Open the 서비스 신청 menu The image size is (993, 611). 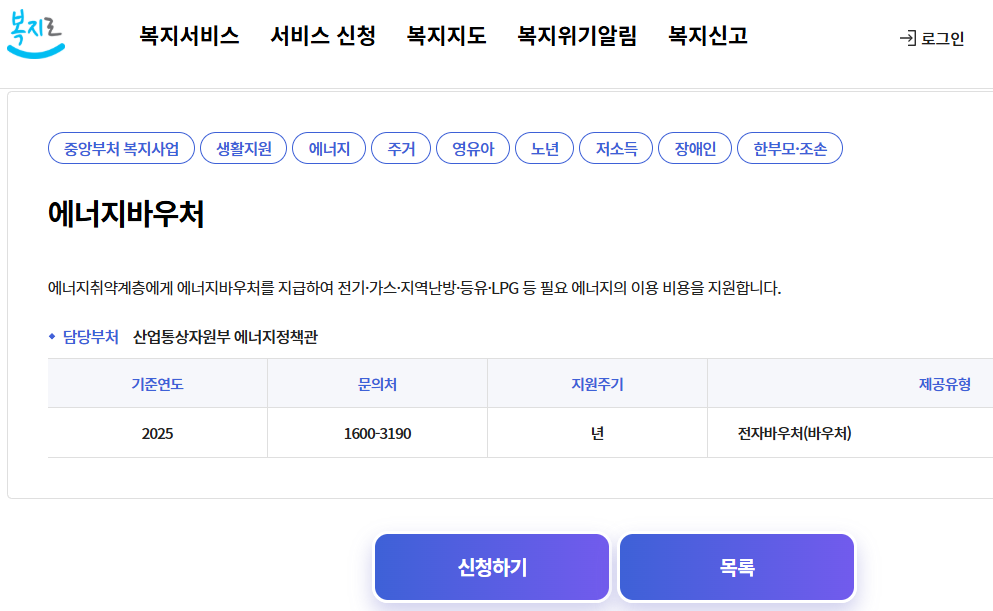tap(323, 35)
